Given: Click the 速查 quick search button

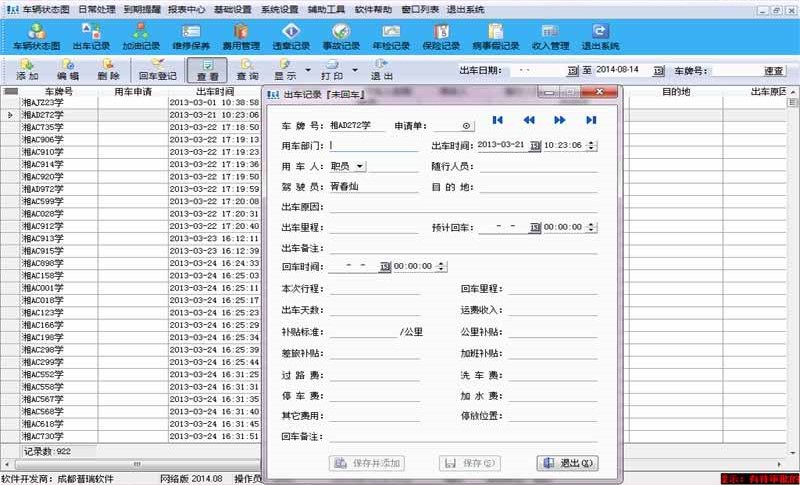Looking at the screenshot, I should tap(773, 71).
